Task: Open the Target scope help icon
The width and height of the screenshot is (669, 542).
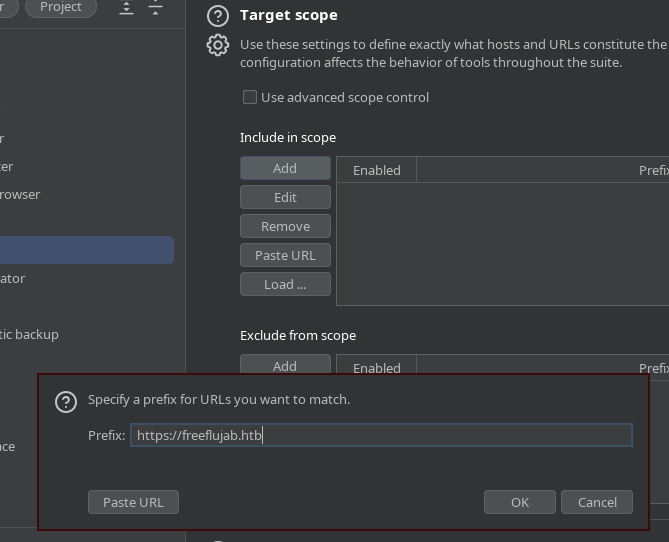Action: 217,16
